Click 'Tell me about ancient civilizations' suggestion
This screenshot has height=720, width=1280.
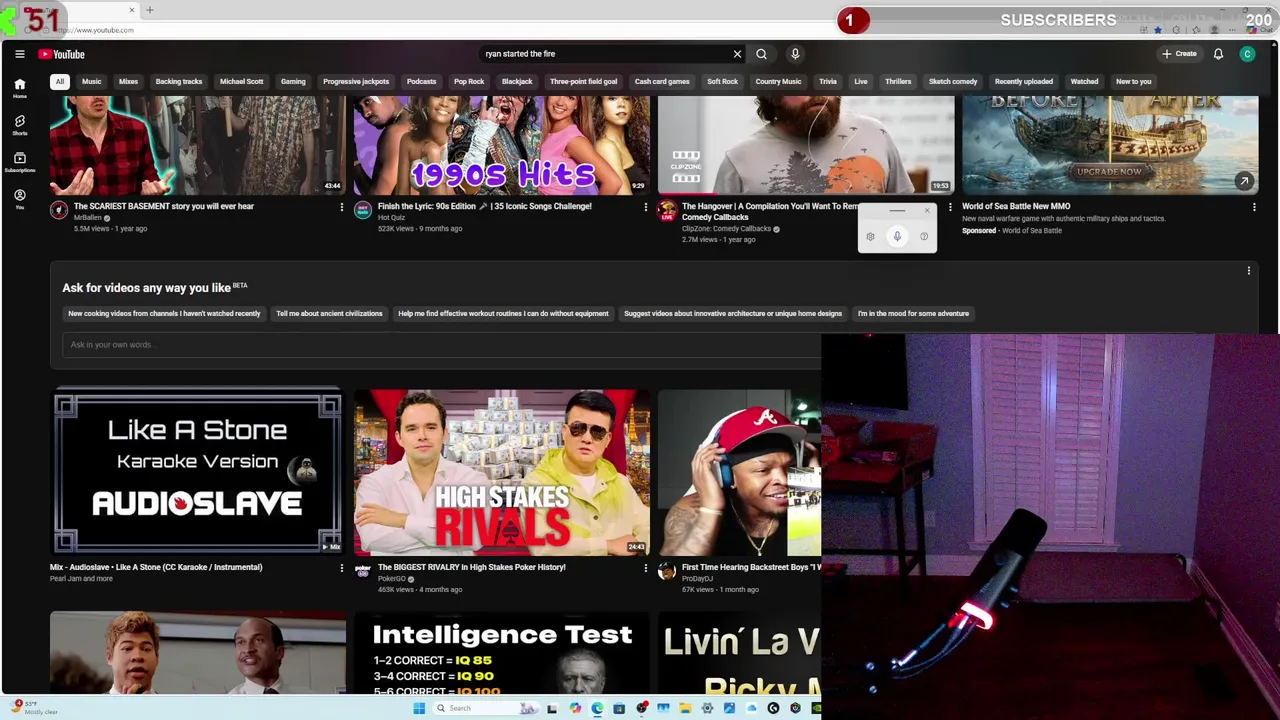[329, 314]
